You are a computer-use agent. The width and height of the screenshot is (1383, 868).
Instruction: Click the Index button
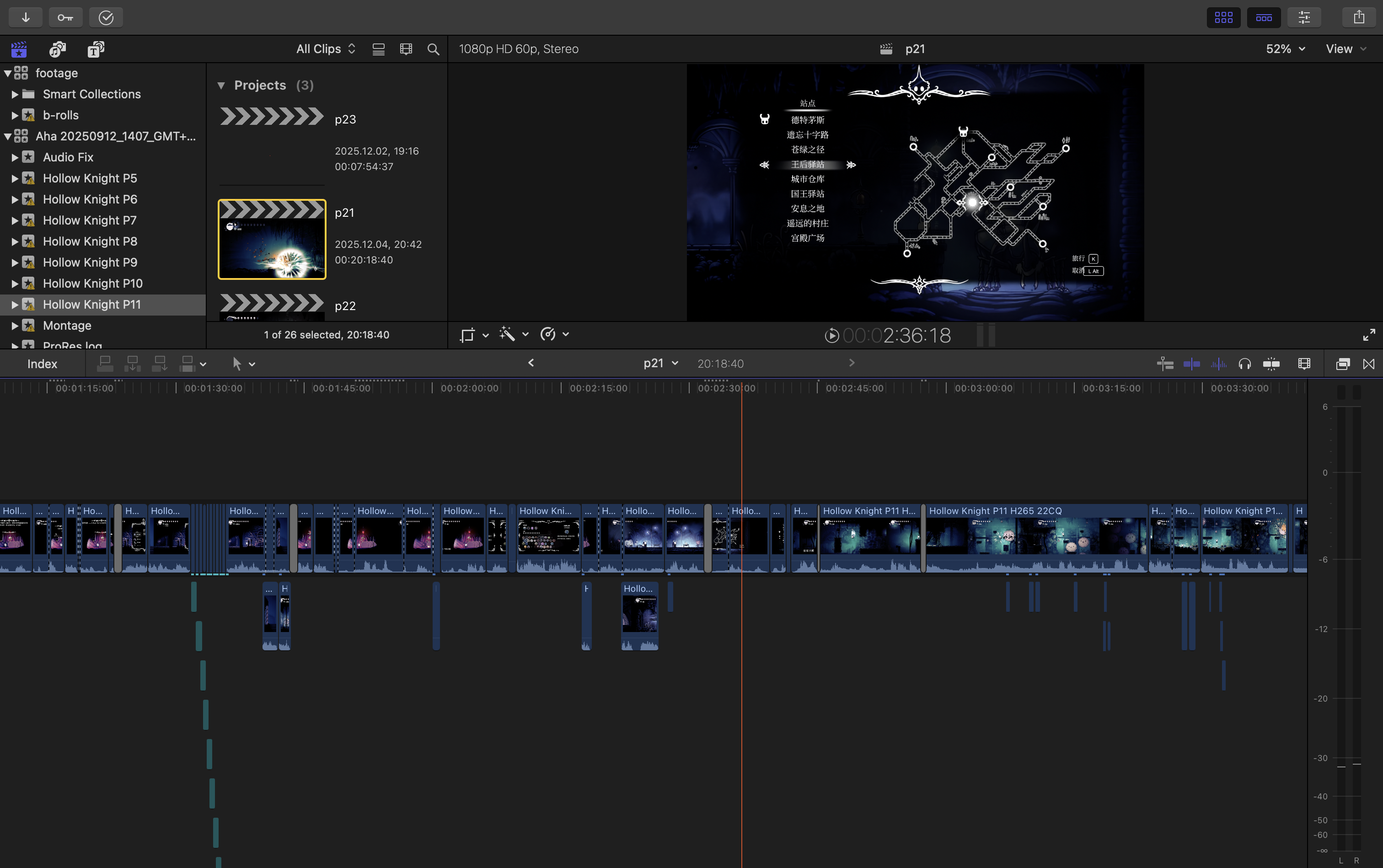[43, 364]
